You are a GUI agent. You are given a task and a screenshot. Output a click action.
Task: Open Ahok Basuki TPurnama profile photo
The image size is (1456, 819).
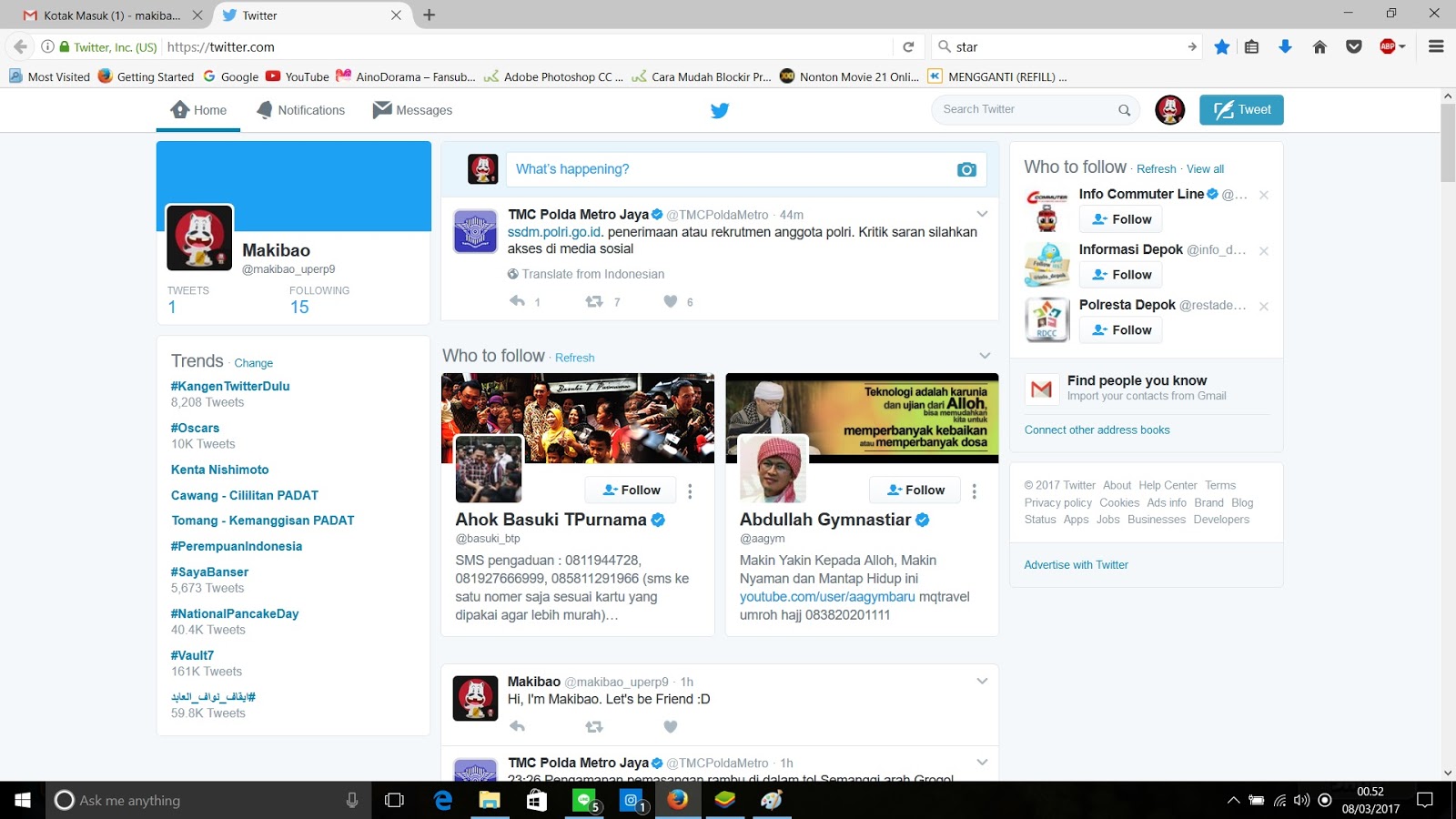click(x=489, y=469)
